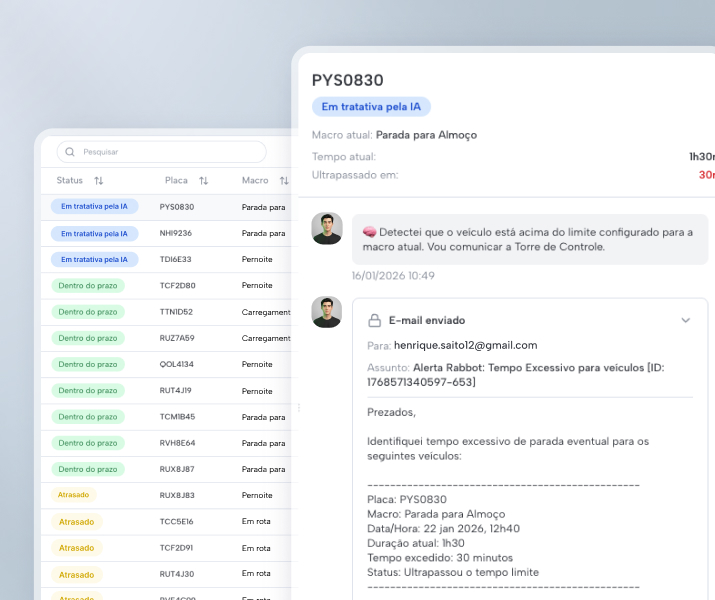Click the search magnifier icon
This screenshot has width=715, height=600.
point(71,152)
